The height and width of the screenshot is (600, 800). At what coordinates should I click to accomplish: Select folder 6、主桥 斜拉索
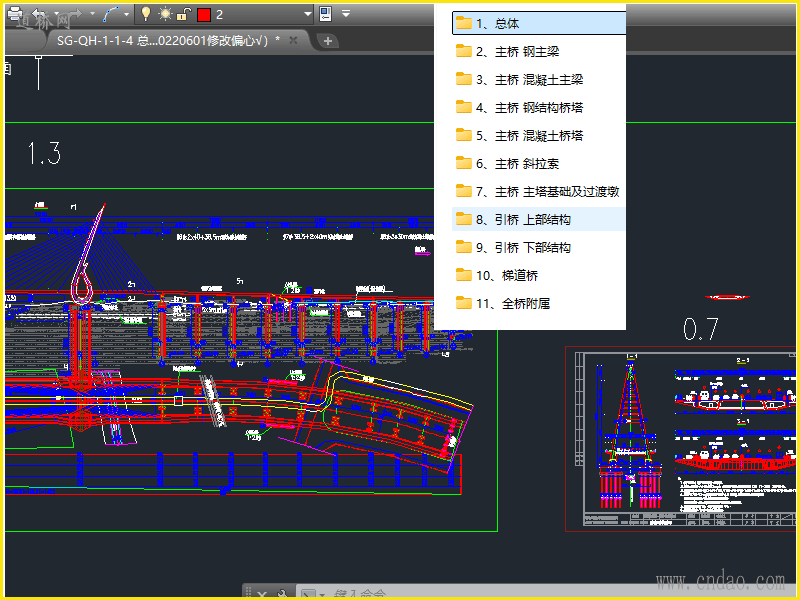[539, 163]
